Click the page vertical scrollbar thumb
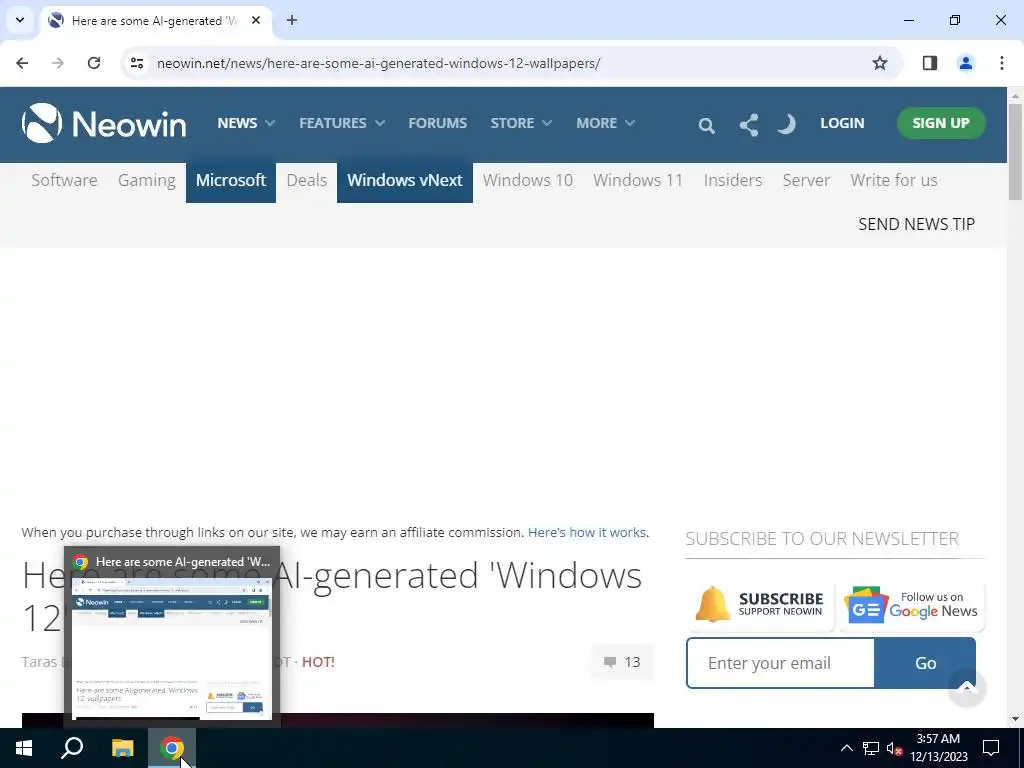 (x=1014, y=152)
